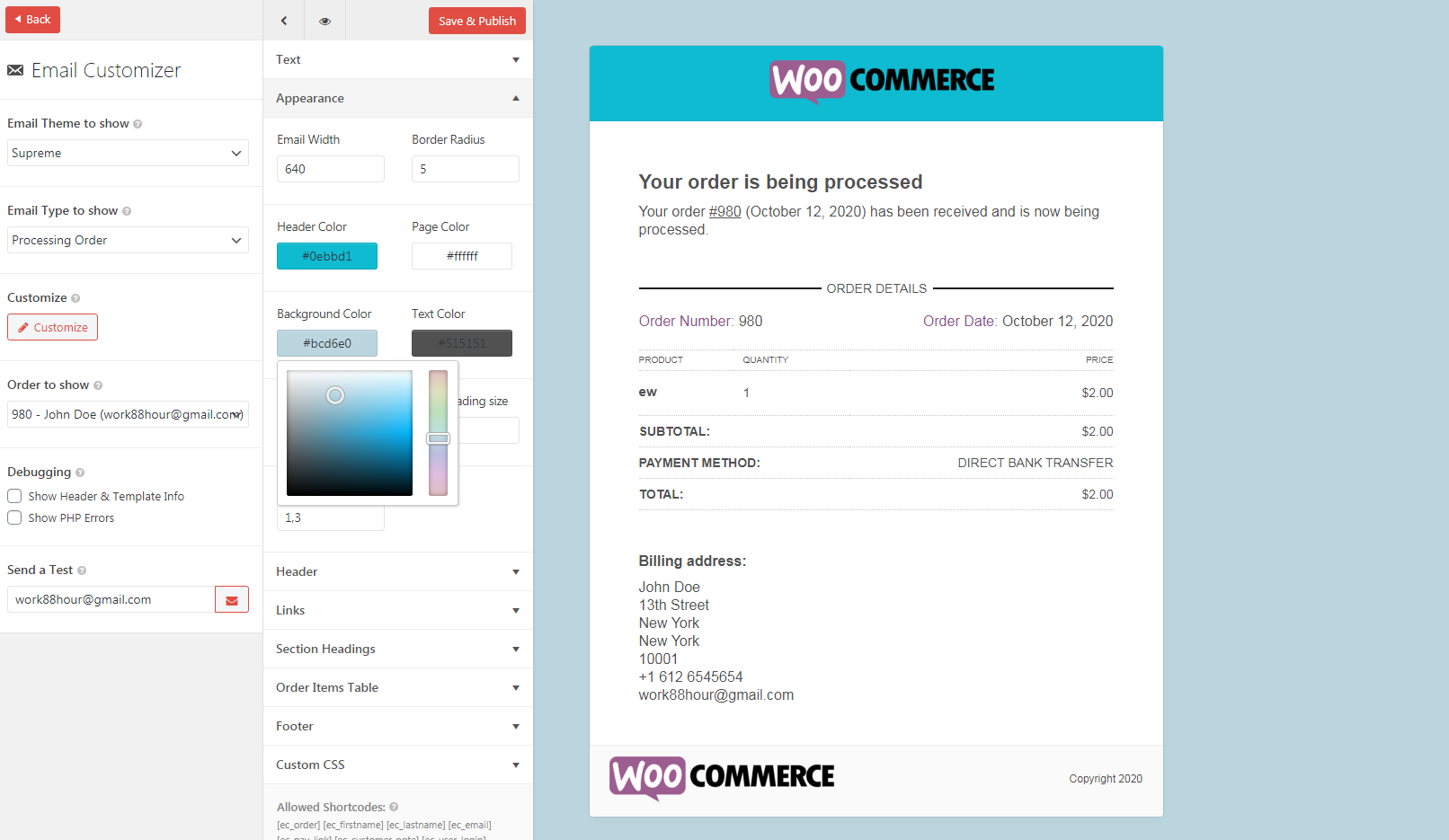Enable Show Header & Template Info checkbox
The image size is (1449, 840).
tap(14, 496)
